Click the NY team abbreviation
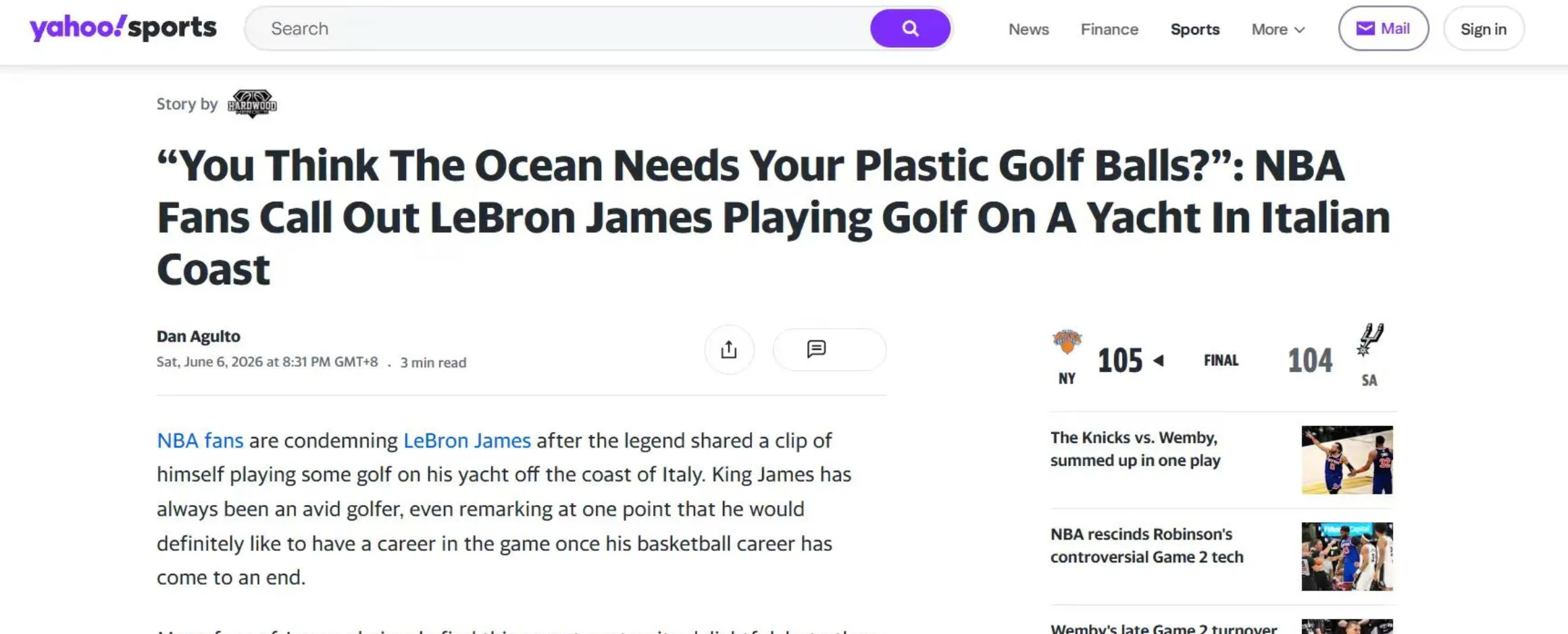 tap(1067, 379)
